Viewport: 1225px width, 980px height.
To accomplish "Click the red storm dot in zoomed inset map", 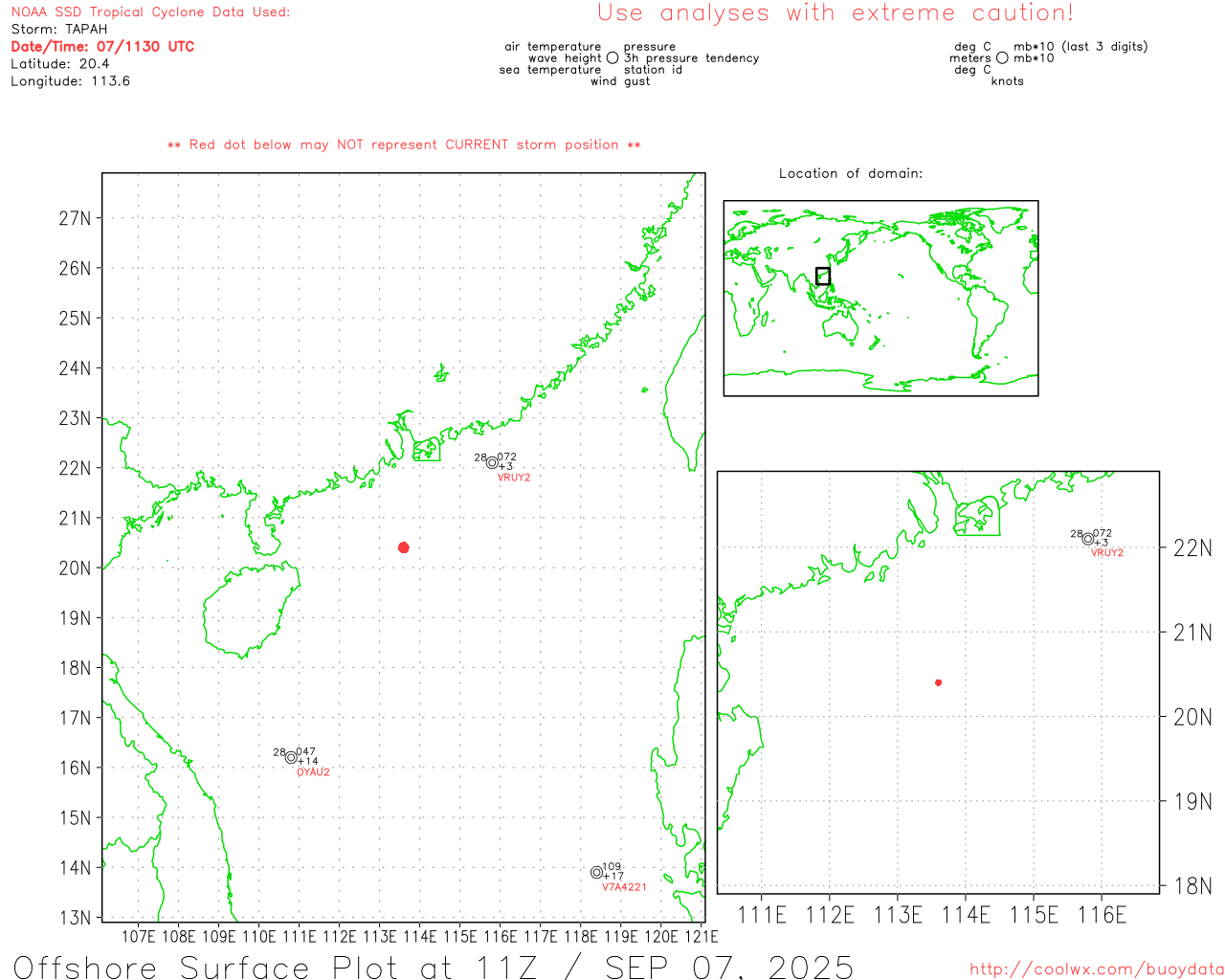I will pos(939,682).
